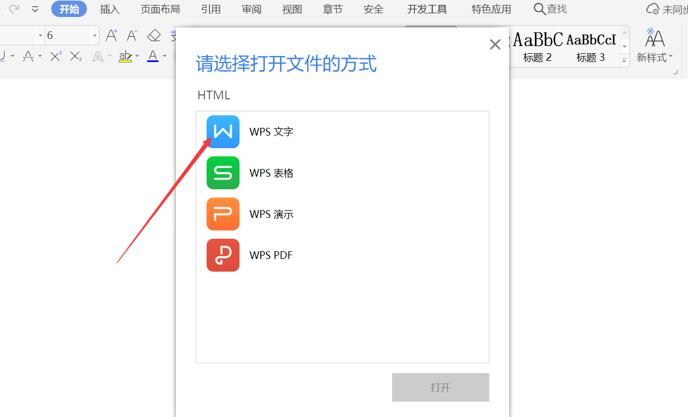Expand the quick access toolbar customize menu
The width and height of the screenshot is (688, 420).
point(35,9)
